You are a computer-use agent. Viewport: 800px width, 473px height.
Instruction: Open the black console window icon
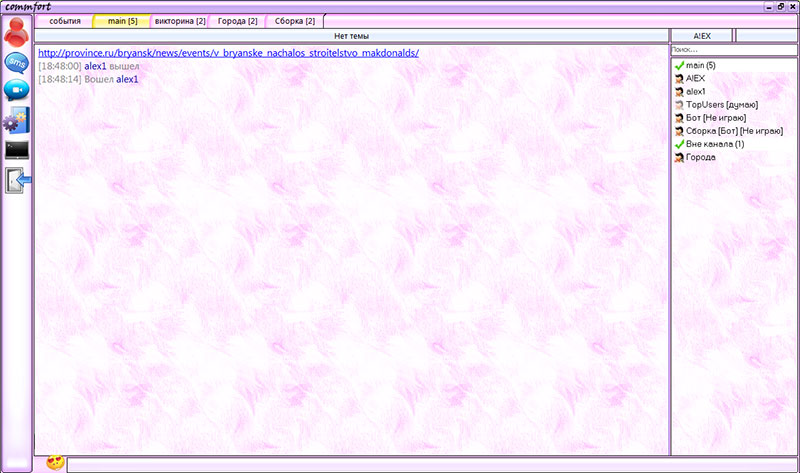click(x=16, y=150)
